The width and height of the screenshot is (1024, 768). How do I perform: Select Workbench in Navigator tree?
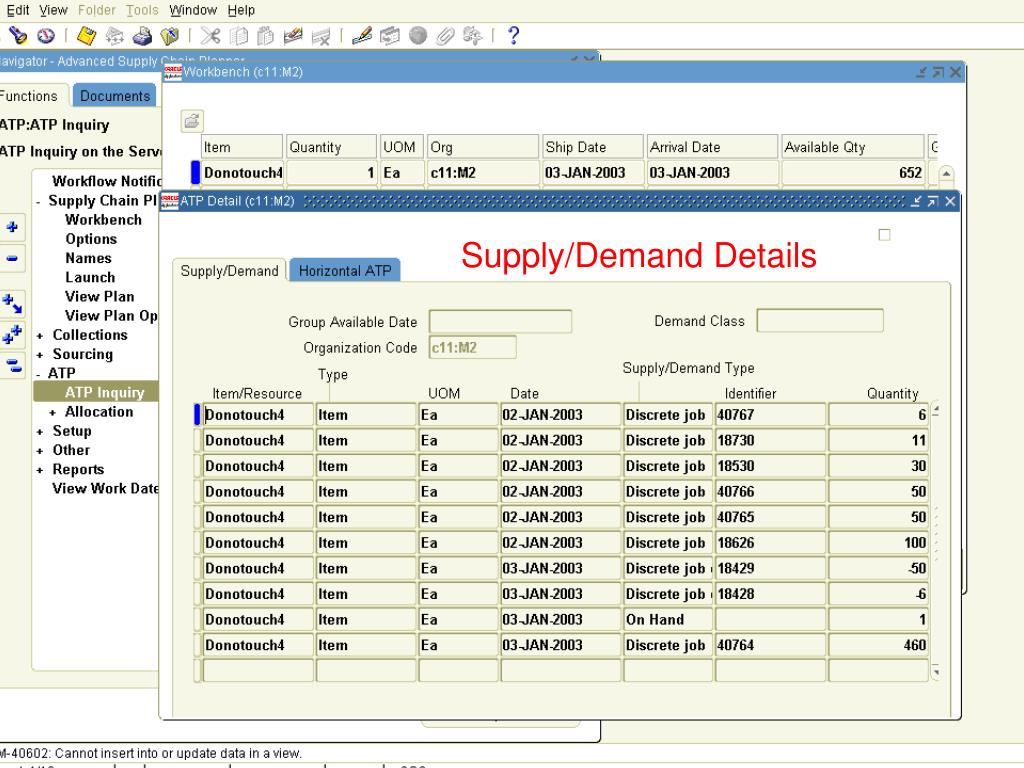pyautogui.click(x=103, y=219)
